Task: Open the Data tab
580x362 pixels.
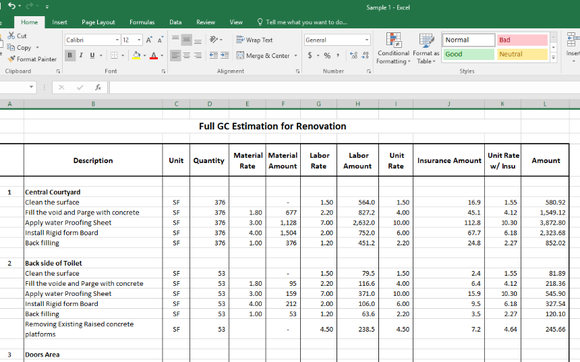Action: coord(175,22)
